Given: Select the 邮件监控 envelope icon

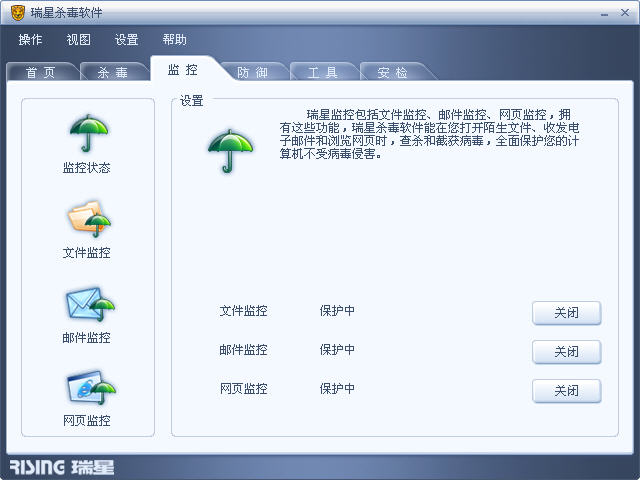Looking at the screenshot, I should point(90,304).
